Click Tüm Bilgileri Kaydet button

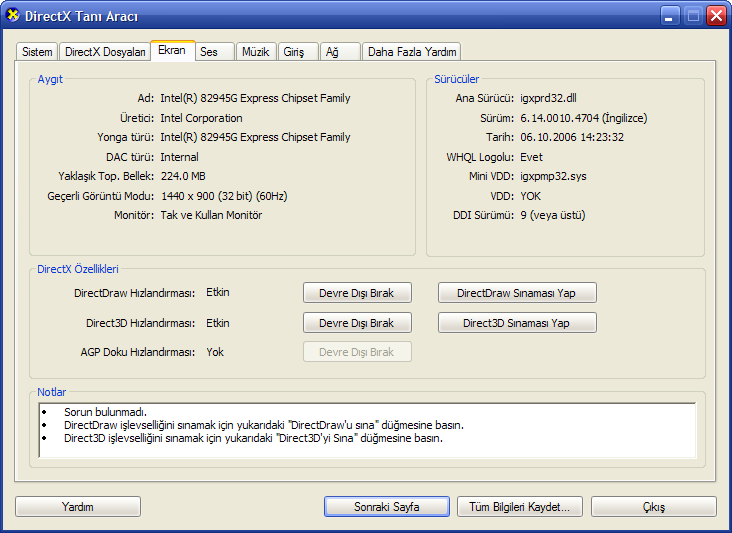[520, 506]
